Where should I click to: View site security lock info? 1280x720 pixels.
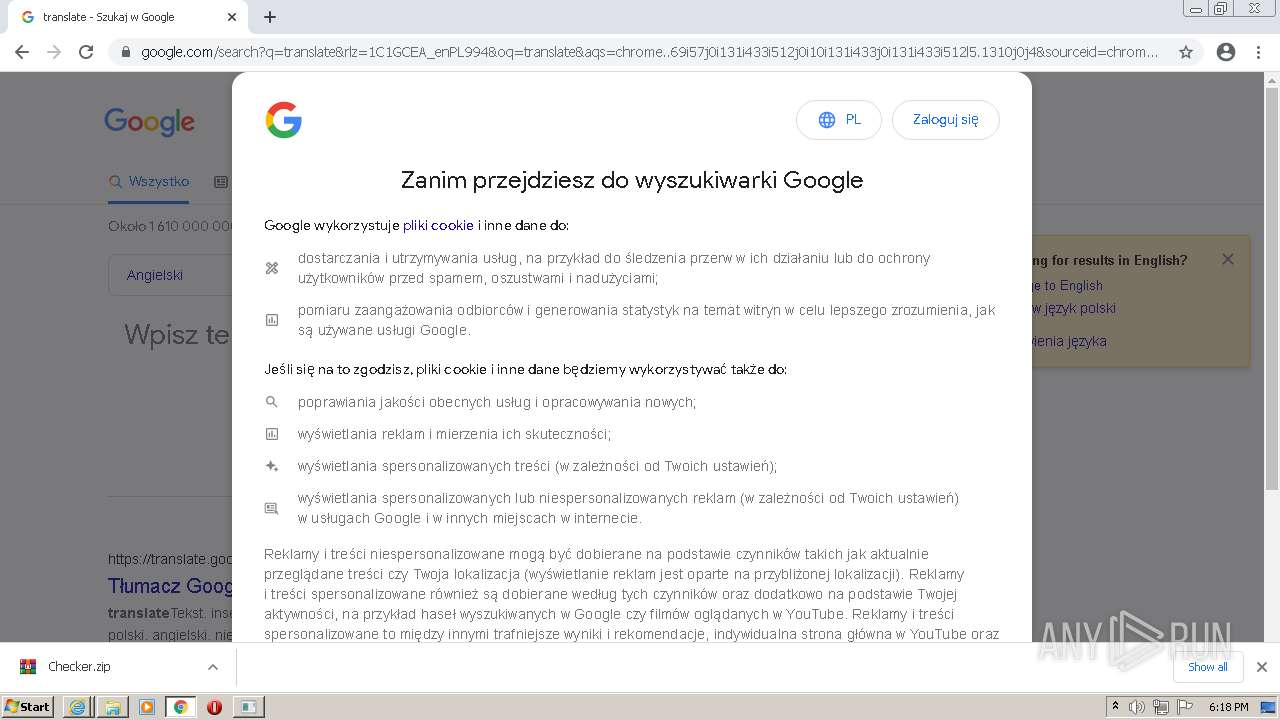[126, 52]
